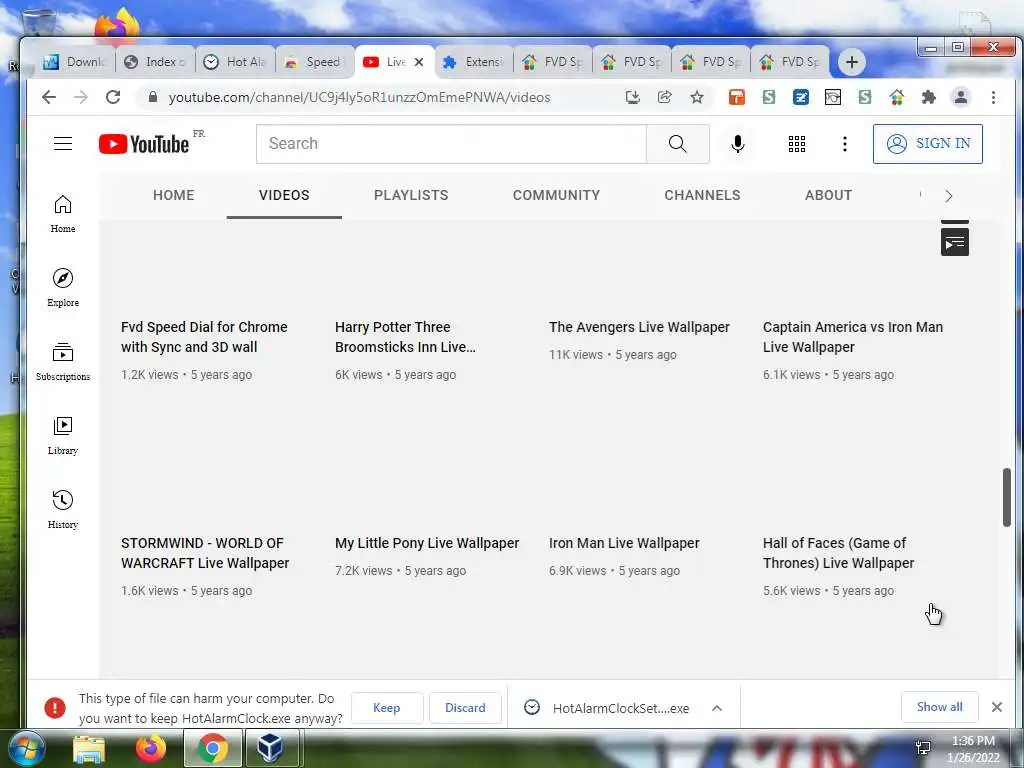The image size is (1024, 768).
Task: Open YouTube apps grid icon
Action: (797, 144)
